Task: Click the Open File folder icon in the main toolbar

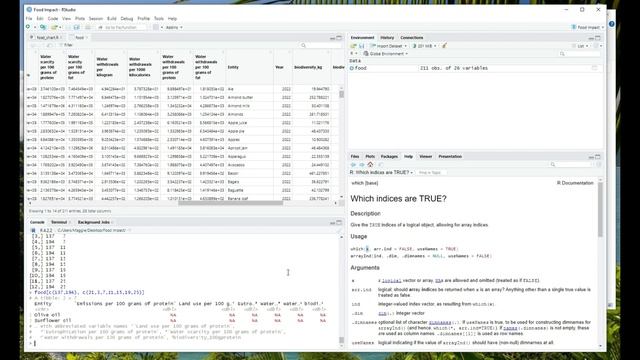Action: (54, 27)
